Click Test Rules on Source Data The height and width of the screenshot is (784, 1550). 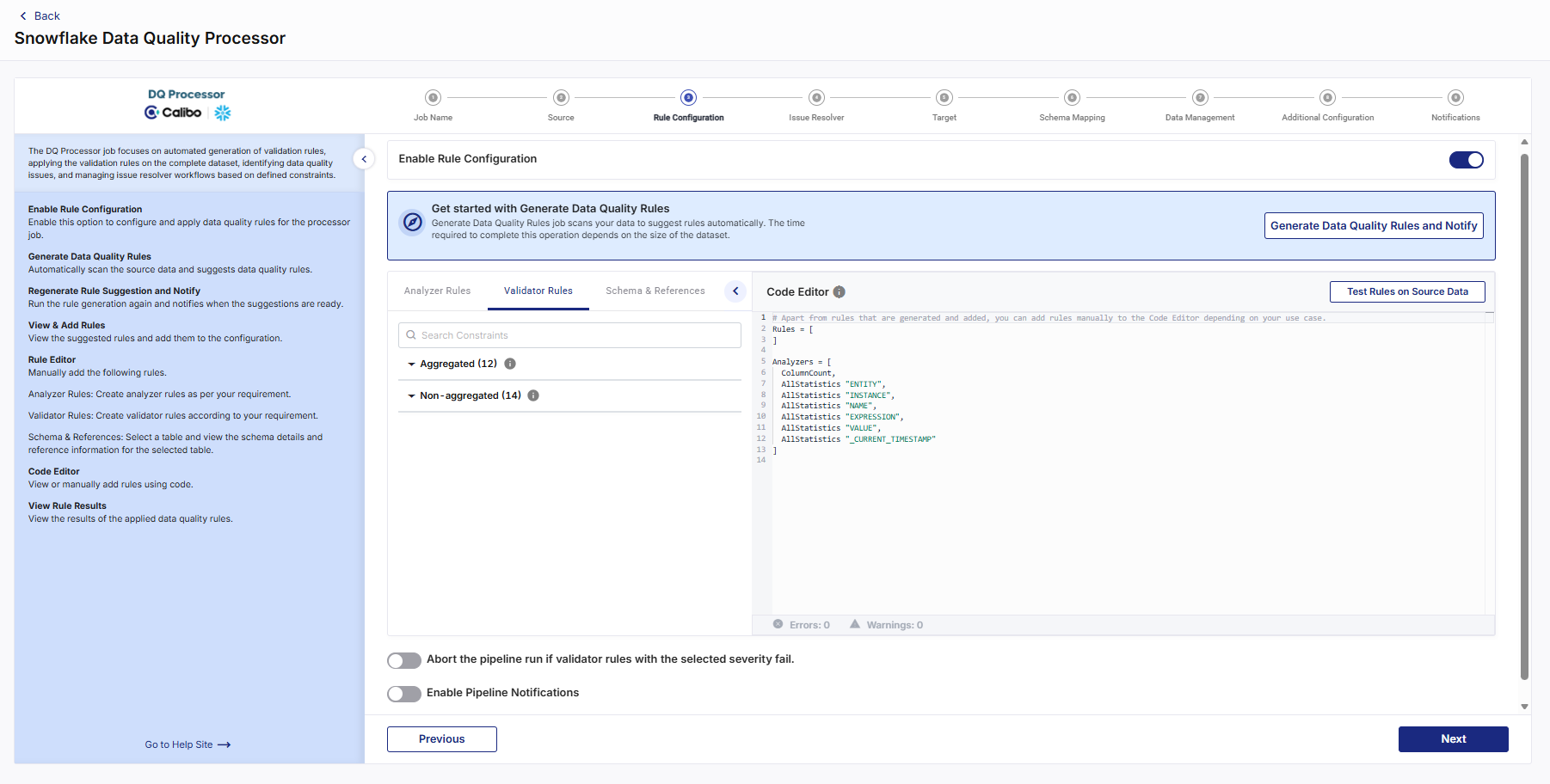[1407, 291]
